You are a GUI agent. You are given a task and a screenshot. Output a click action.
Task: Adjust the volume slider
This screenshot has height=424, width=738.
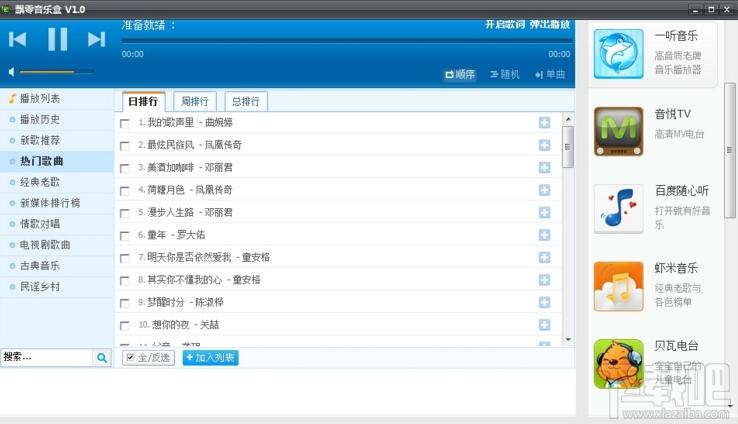coord(56,72)
